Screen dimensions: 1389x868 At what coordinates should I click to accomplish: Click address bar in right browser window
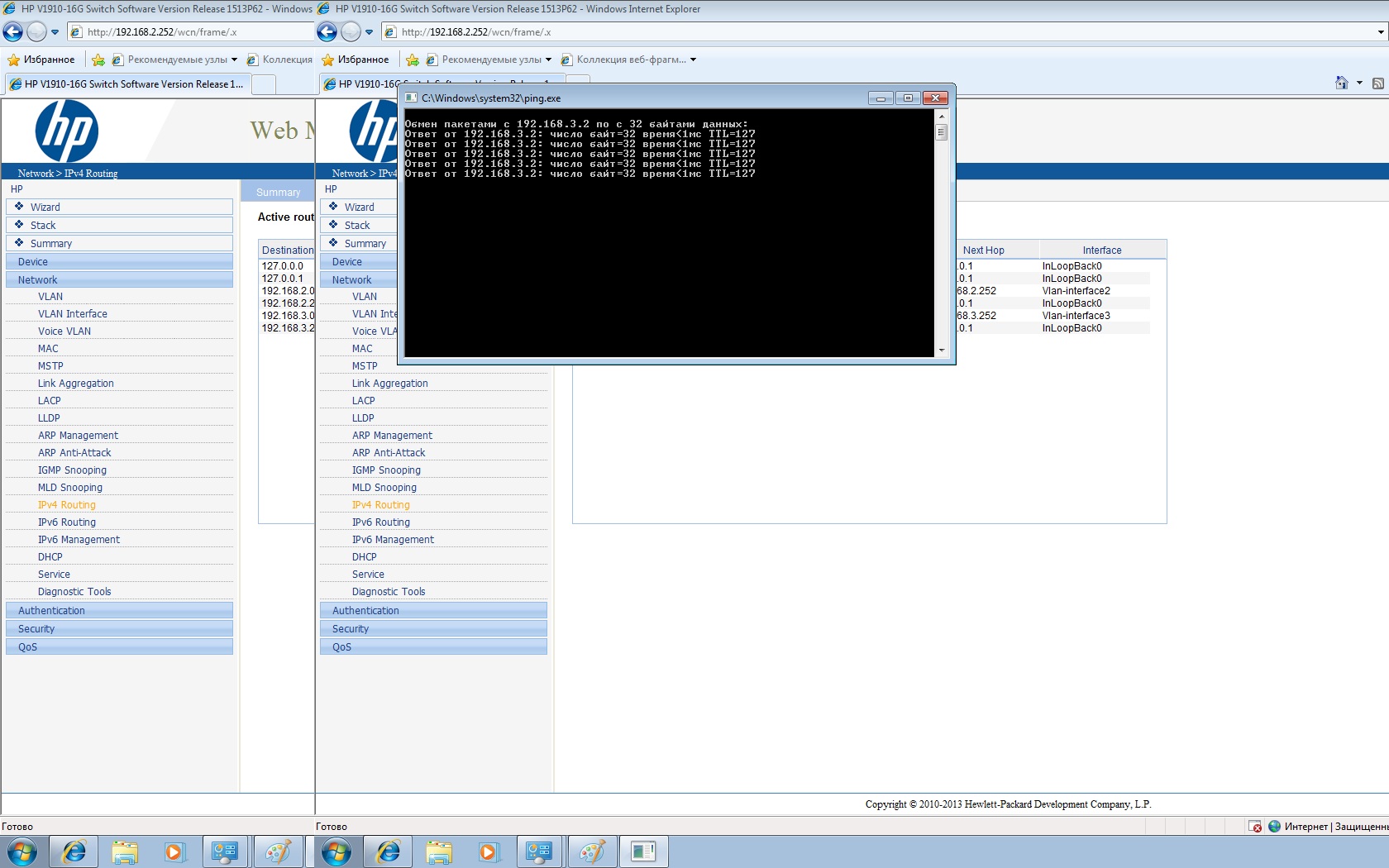pyautogui.click(x=884, y=32)
